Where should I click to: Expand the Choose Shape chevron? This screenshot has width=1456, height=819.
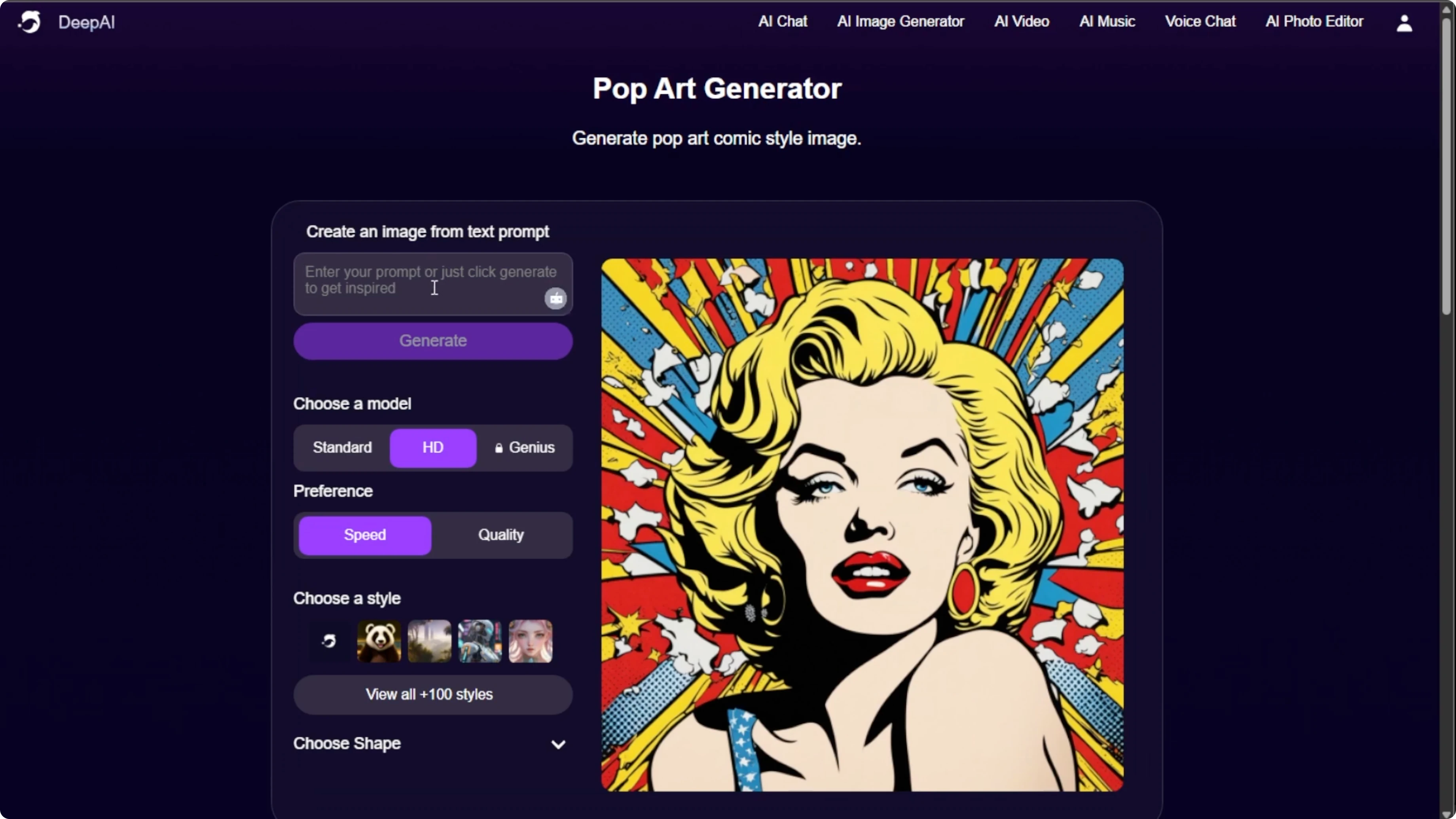coord(558,744)
